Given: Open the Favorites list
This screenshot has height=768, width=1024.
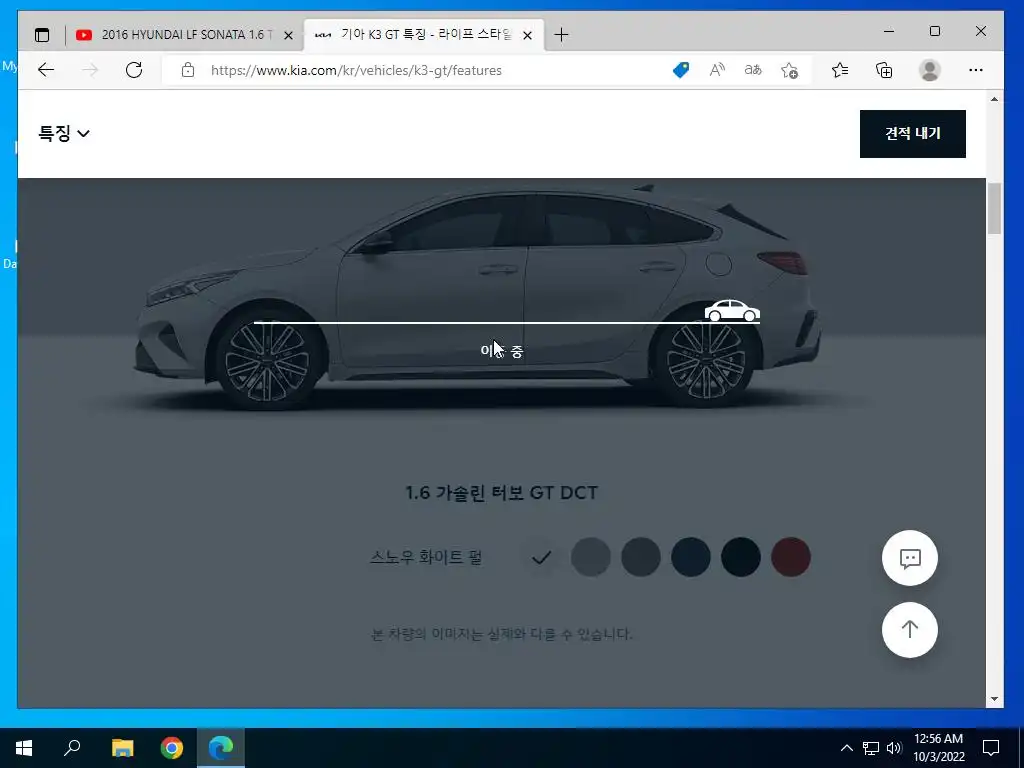Looking at the screenshot, I should click(840, 70).
